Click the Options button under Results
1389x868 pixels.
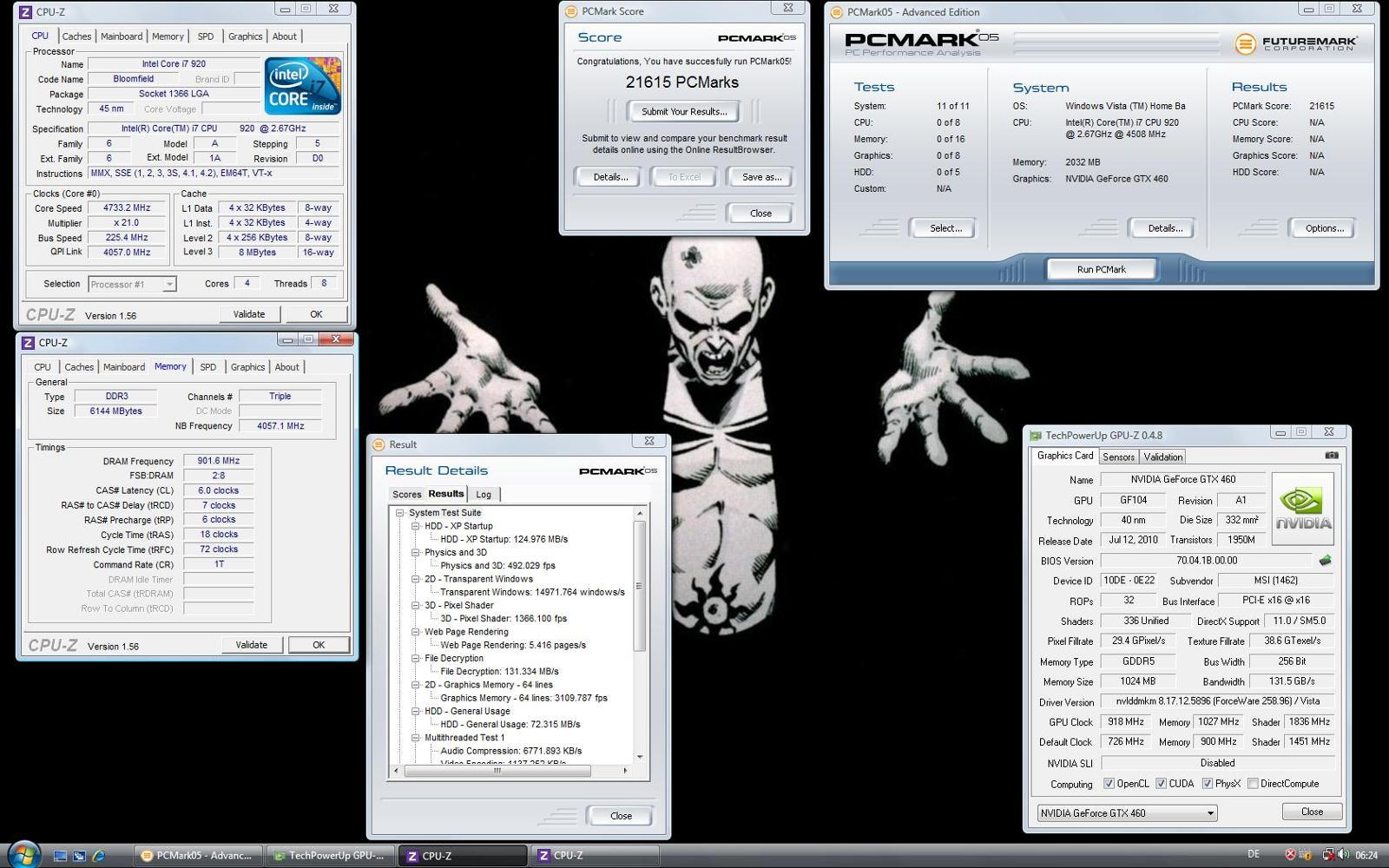point(1324,228)
